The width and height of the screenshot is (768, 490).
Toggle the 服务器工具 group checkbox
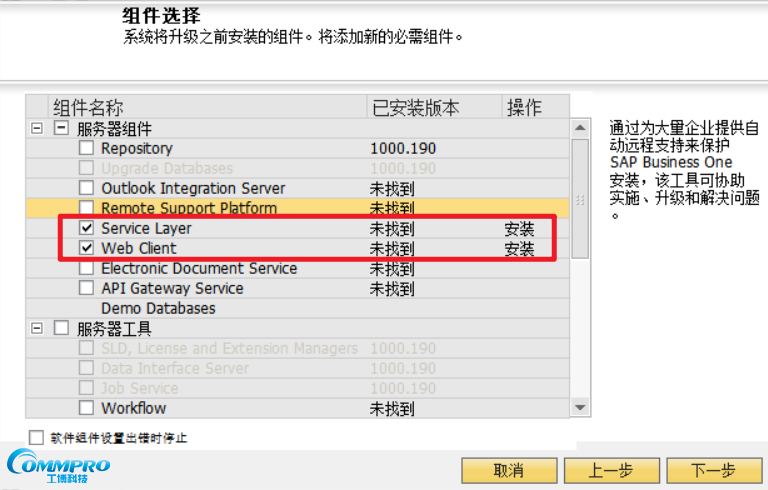61,328
